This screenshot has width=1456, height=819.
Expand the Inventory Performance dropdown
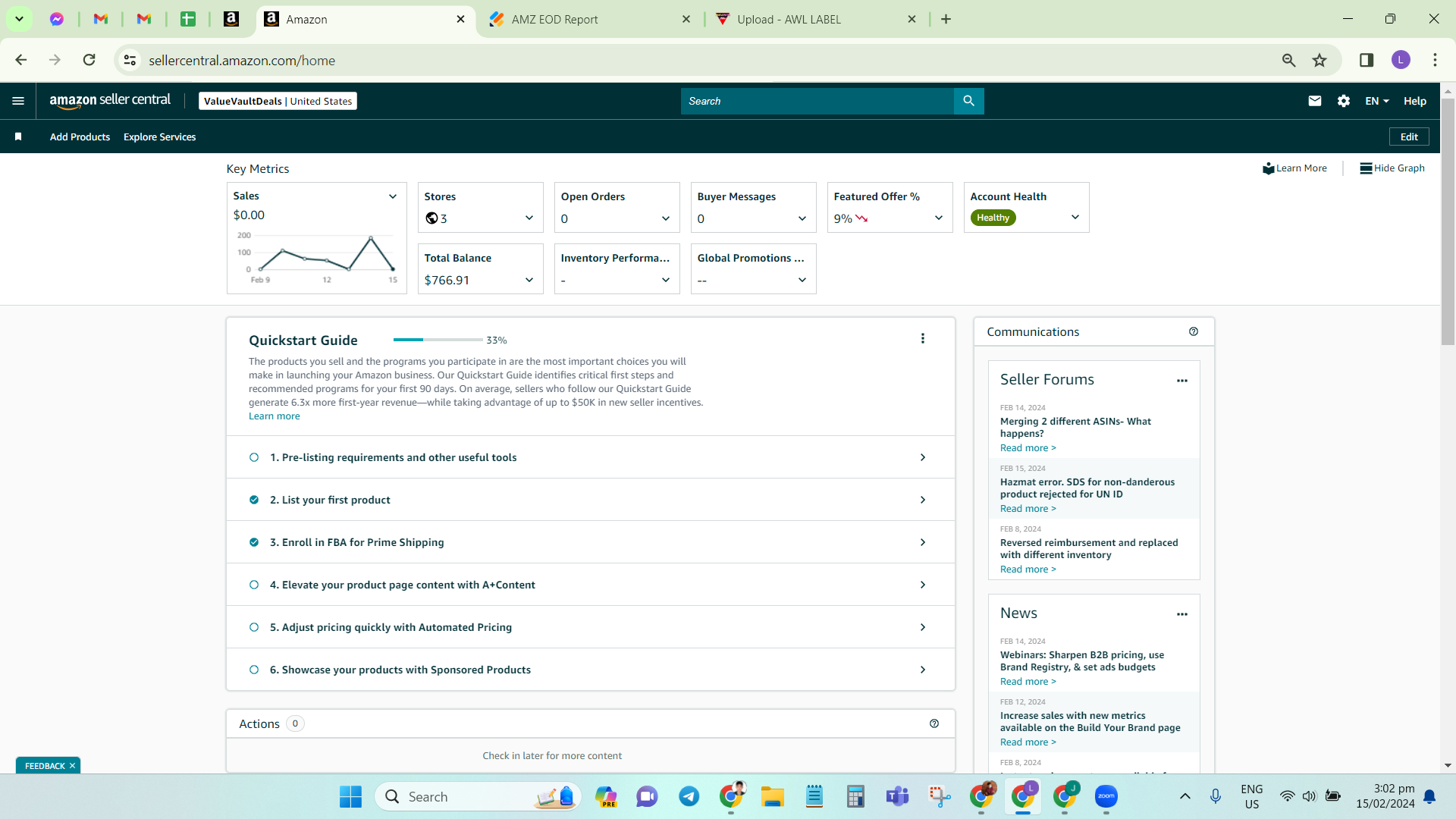coord(666,280)
